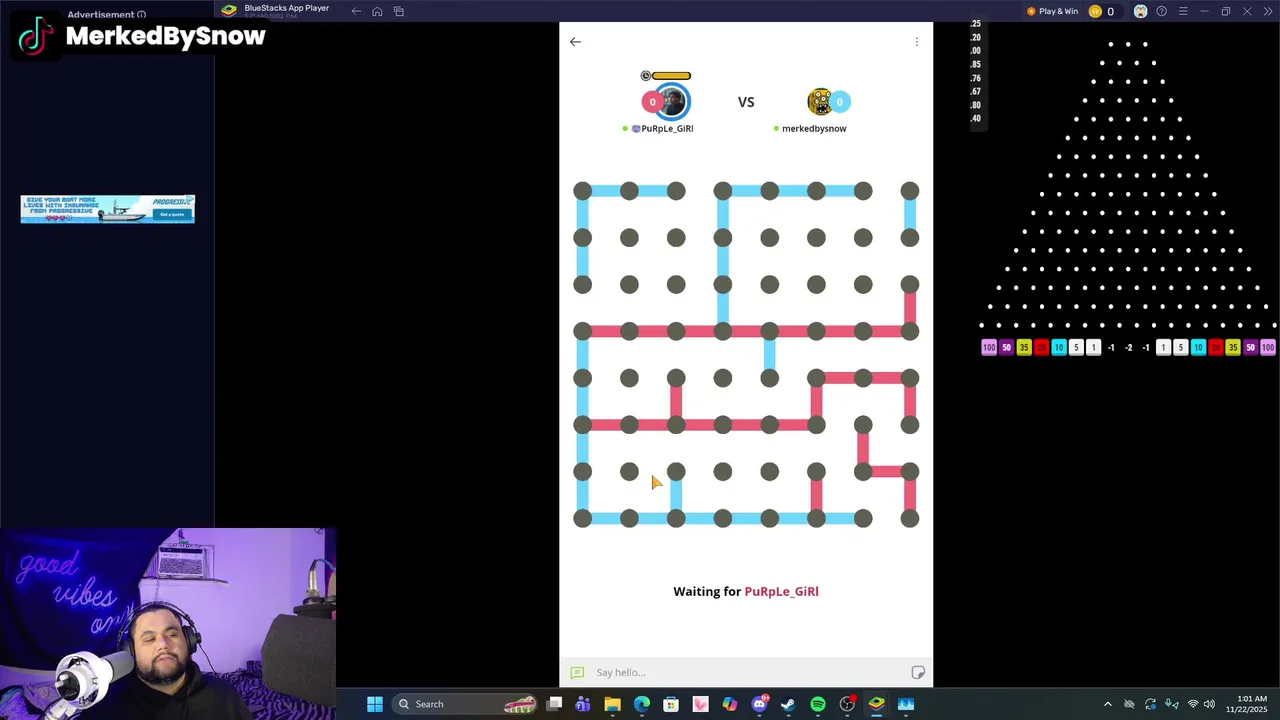Open Steam from the taskbar
This screenshot has width=1280, height=720.
[x=788, y=704]
